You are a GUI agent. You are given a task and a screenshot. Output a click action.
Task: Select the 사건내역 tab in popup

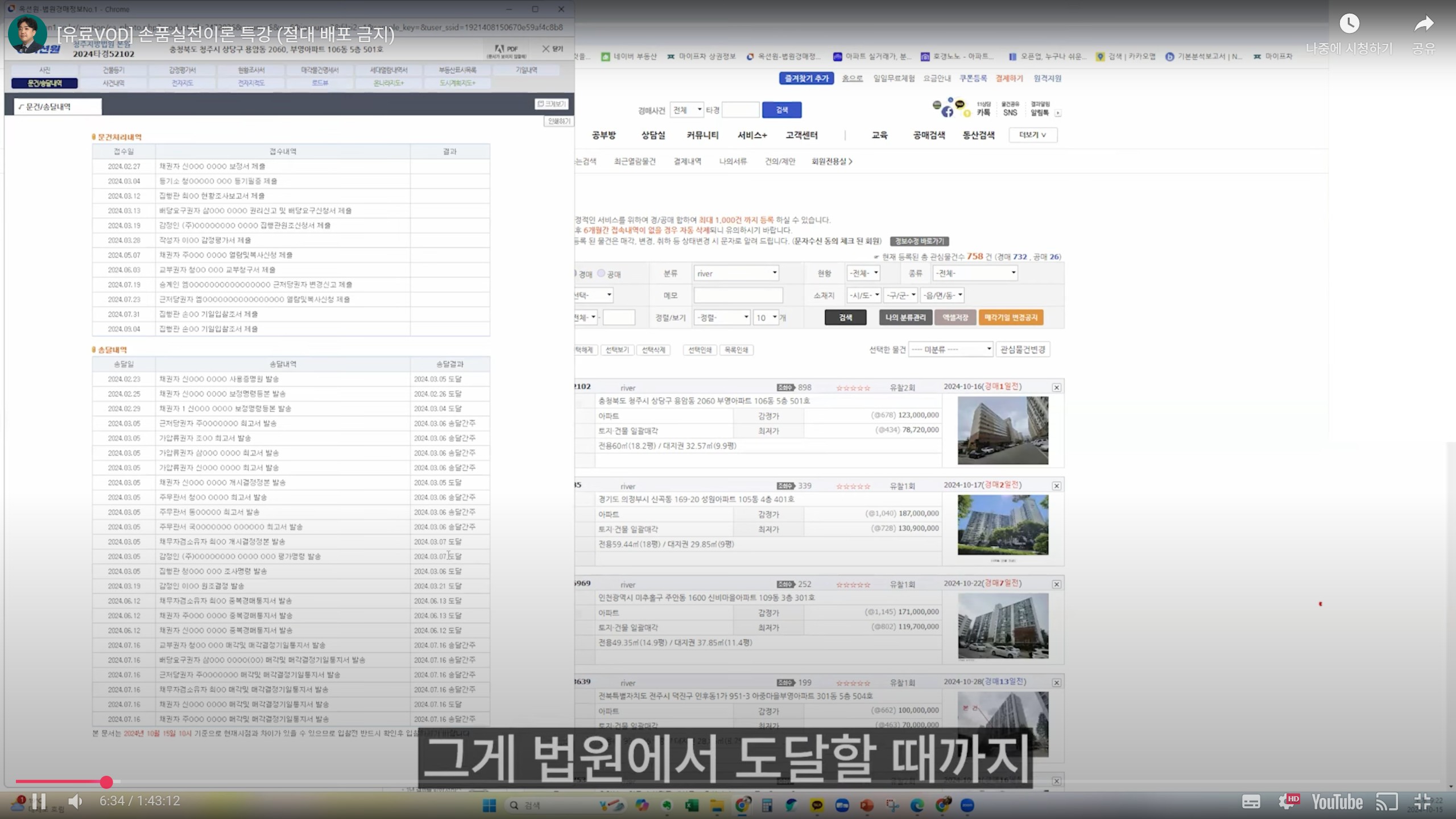click(113, 83)
